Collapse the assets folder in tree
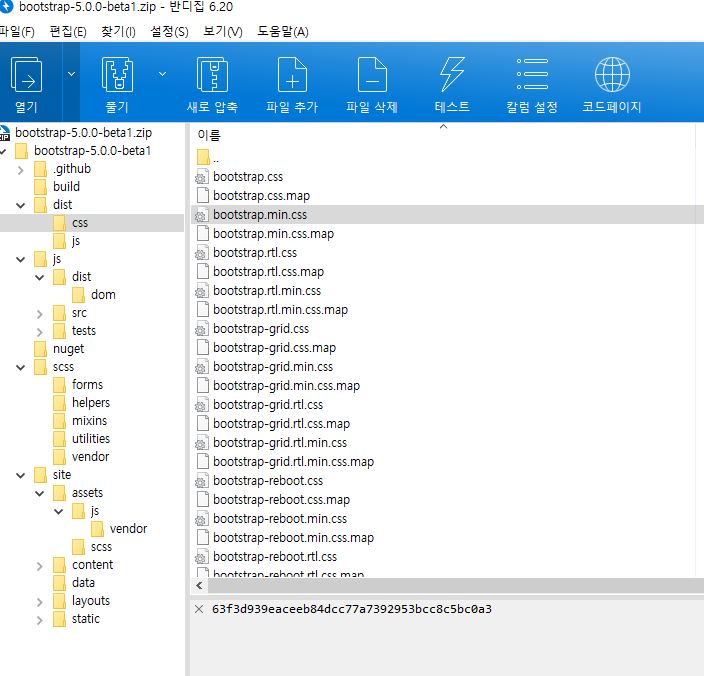This screenshot has height=676, width=704. click(x=40, y=493)
